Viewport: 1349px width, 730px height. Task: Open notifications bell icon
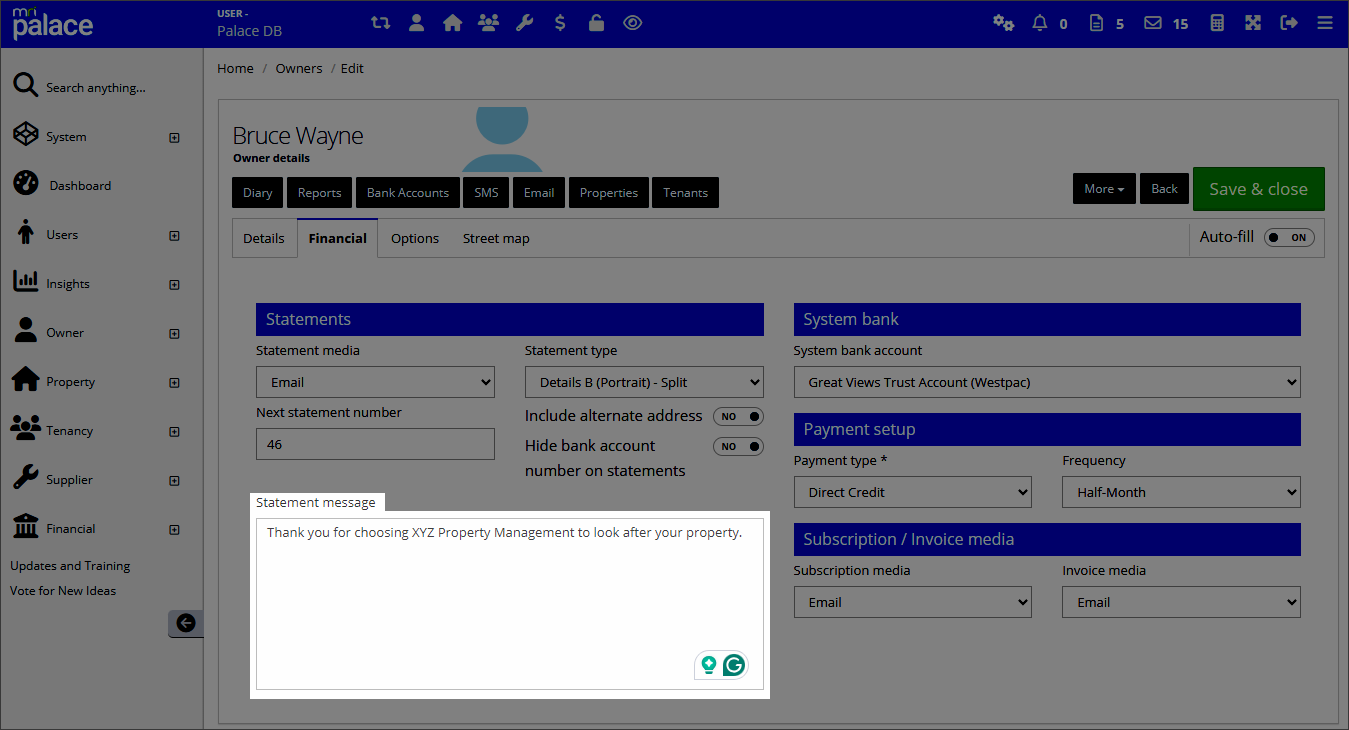(1040, 23)
